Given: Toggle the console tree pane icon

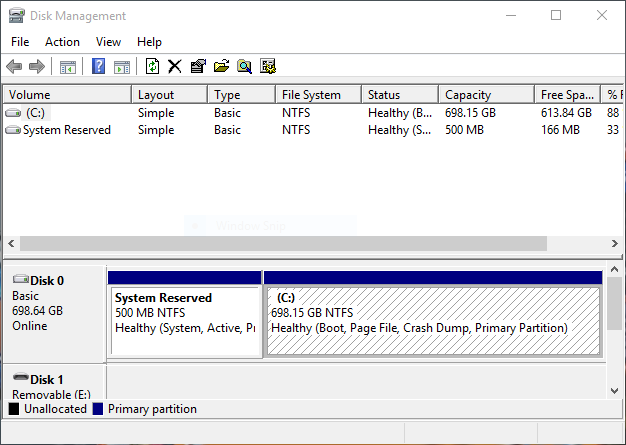Looking at the screenshot, I should 67,67.
